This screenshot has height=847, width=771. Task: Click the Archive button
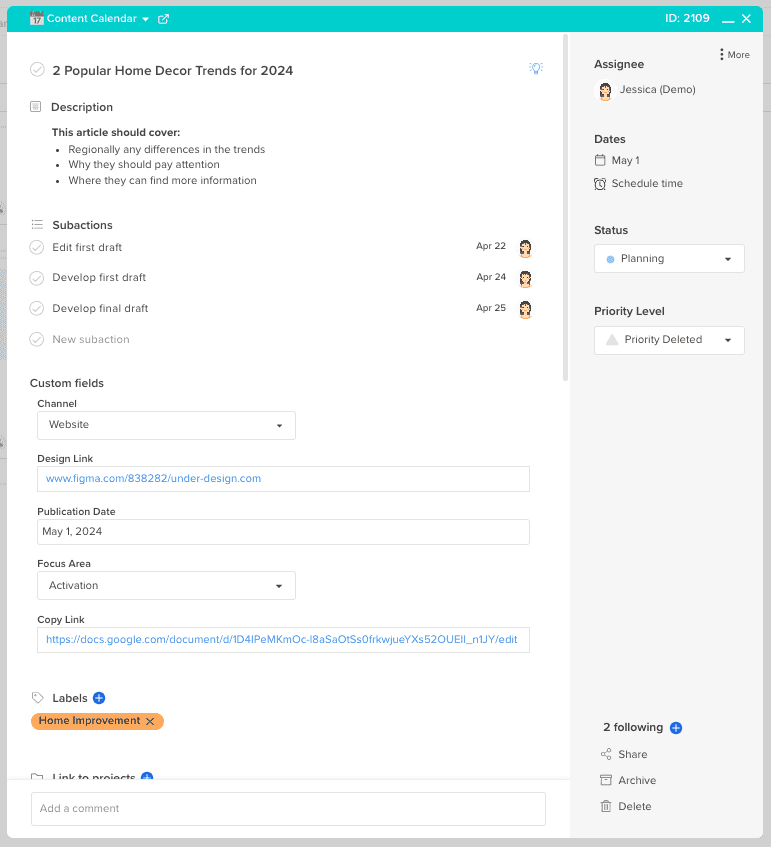pos(628,780)
